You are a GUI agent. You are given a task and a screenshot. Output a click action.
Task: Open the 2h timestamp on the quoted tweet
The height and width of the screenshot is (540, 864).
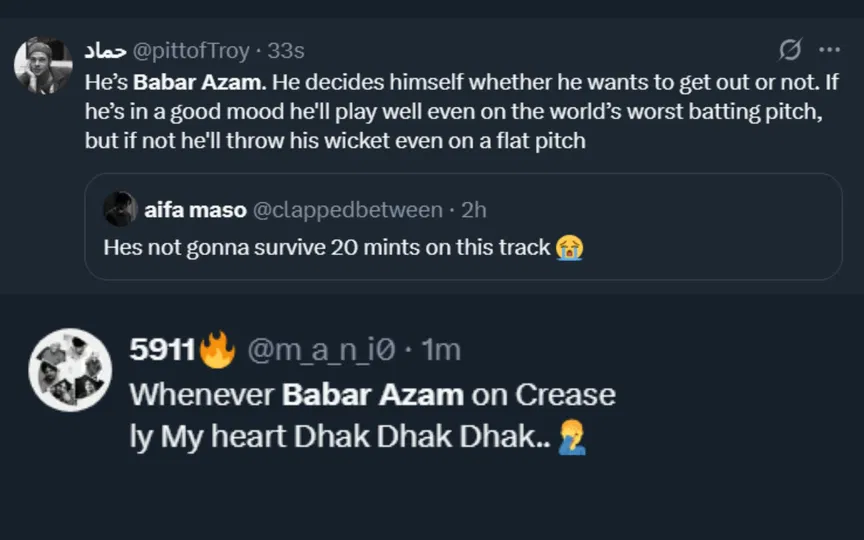(473, 210)
